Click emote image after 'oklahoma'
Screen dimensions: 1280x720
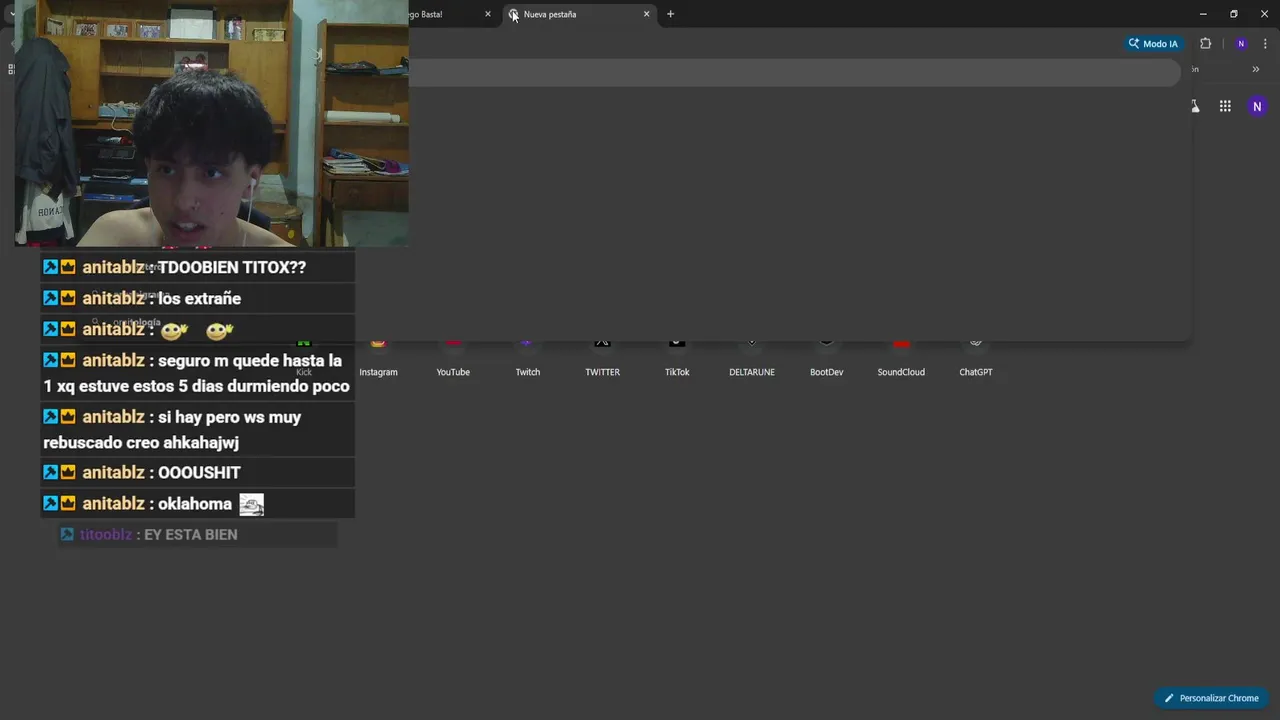(251, 505)
